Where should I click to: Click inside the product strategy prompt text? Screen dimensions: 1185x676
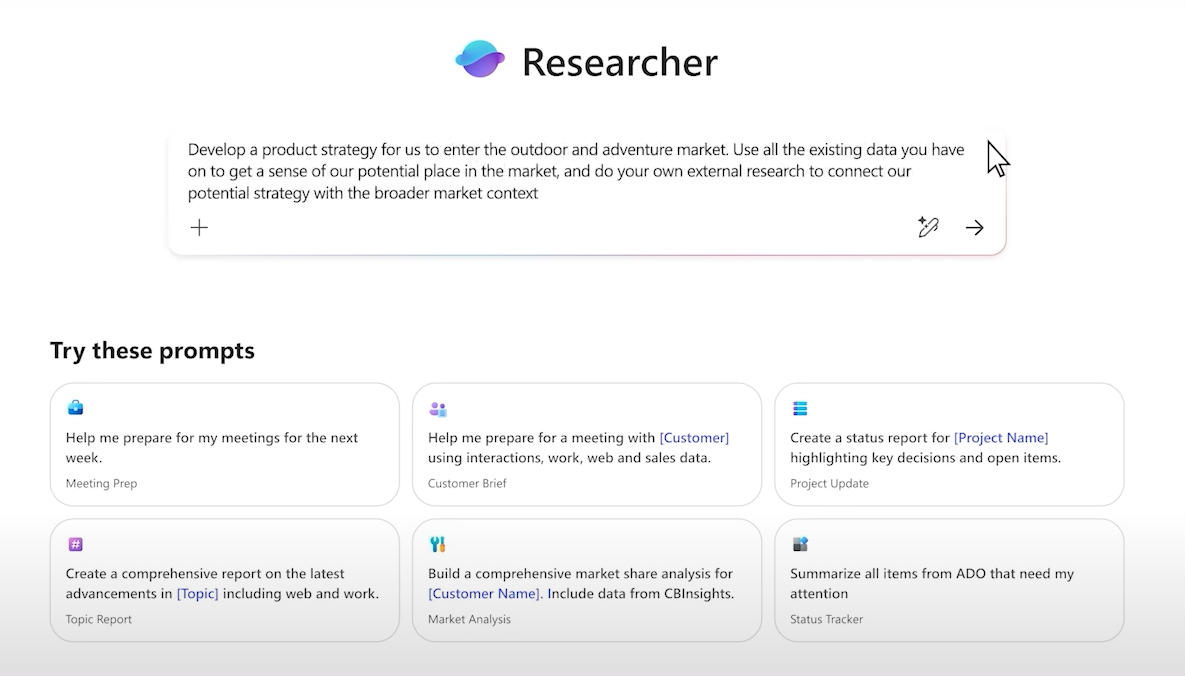pos(576,171)
